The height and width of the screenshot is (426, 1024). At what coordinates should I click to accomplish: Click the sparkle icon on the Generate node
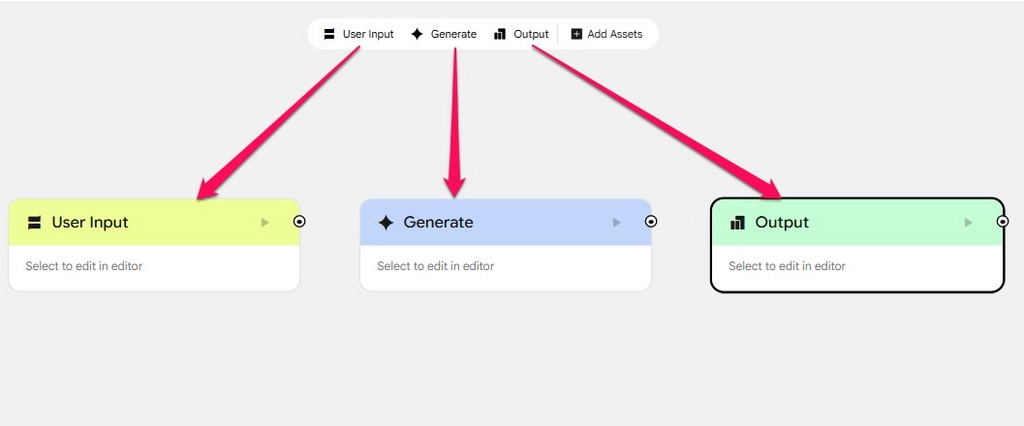coord(386,222)
